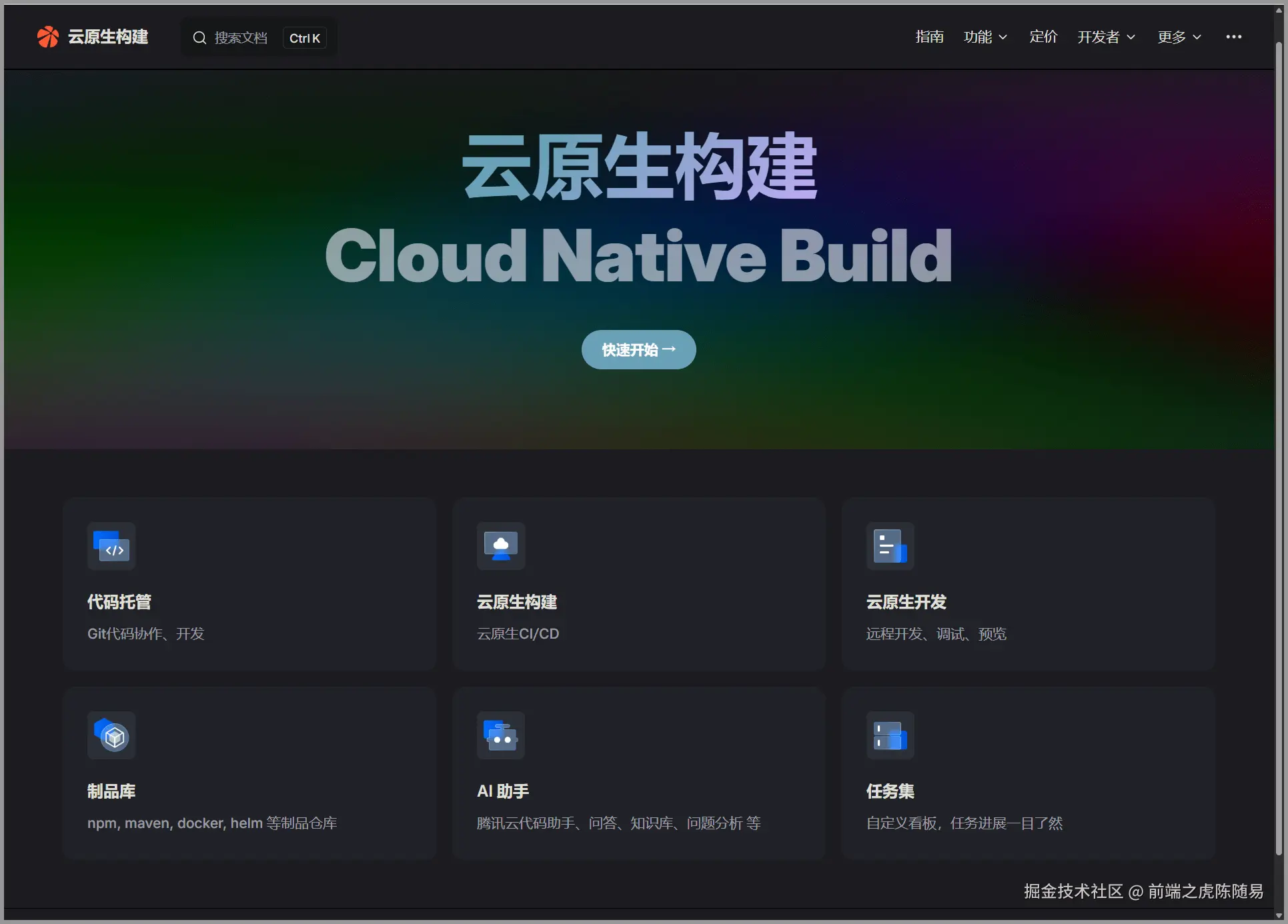Viewport: 1288px width, 924px height.
Task: Click the 任务集 board icon
Action: (890, 735)
